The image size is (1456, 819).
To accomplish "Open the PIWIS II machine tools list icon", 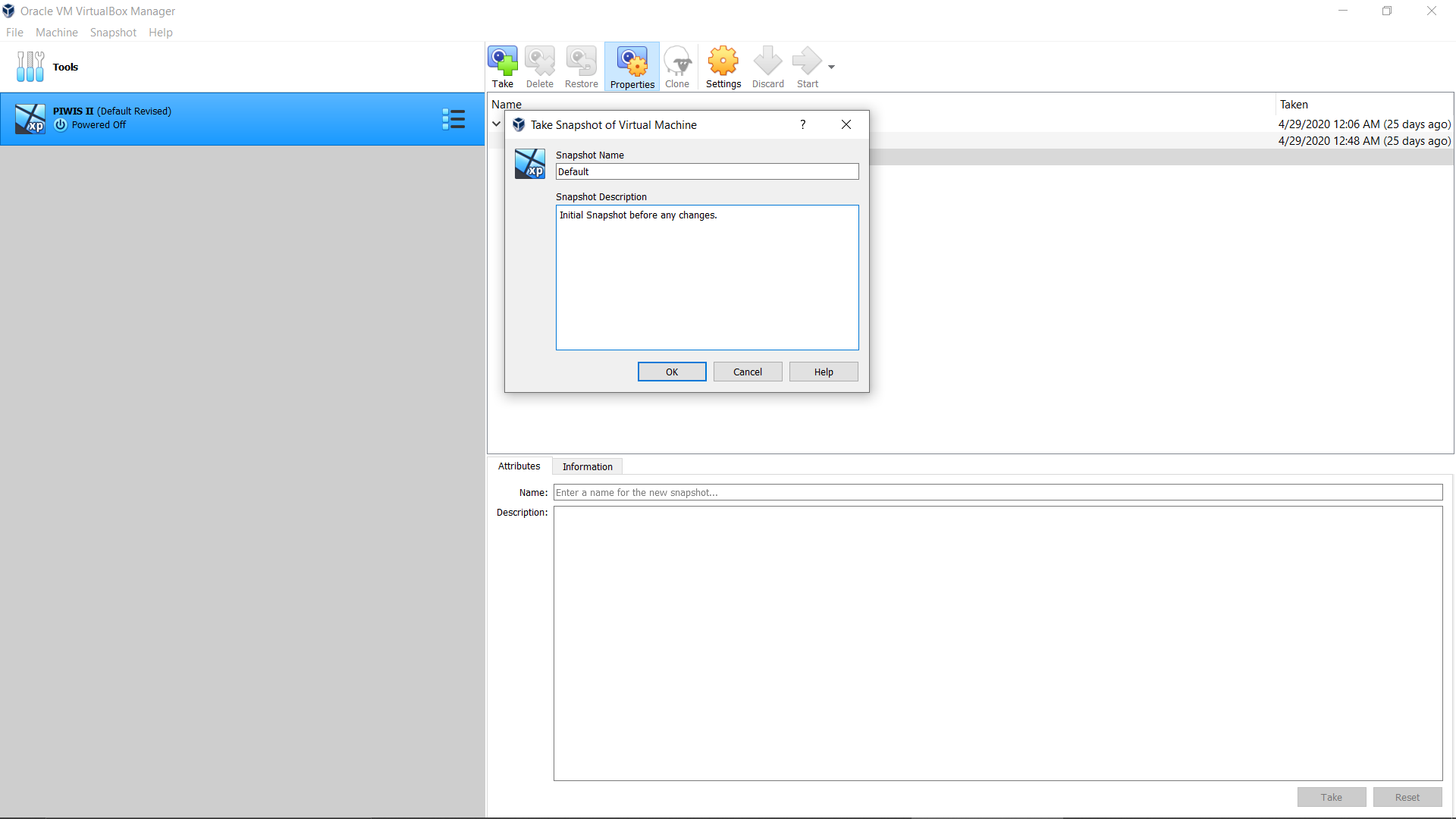I will (x=453, y=119).
